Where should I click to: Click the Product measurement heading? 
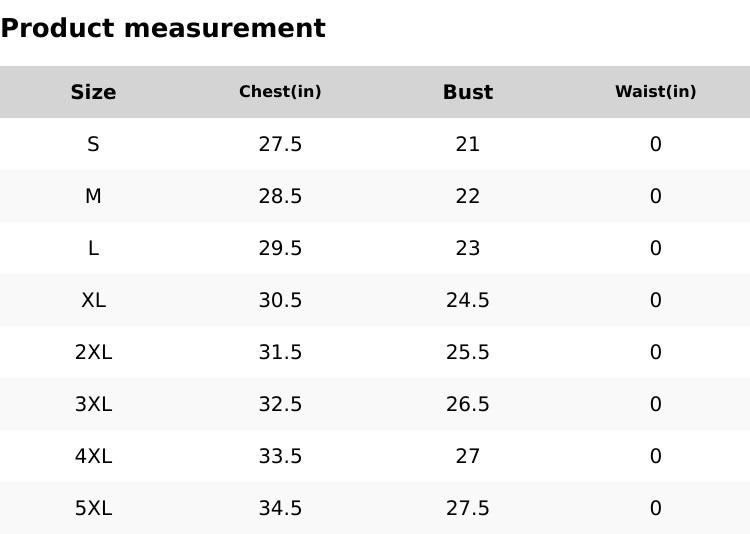coord(163,28)
